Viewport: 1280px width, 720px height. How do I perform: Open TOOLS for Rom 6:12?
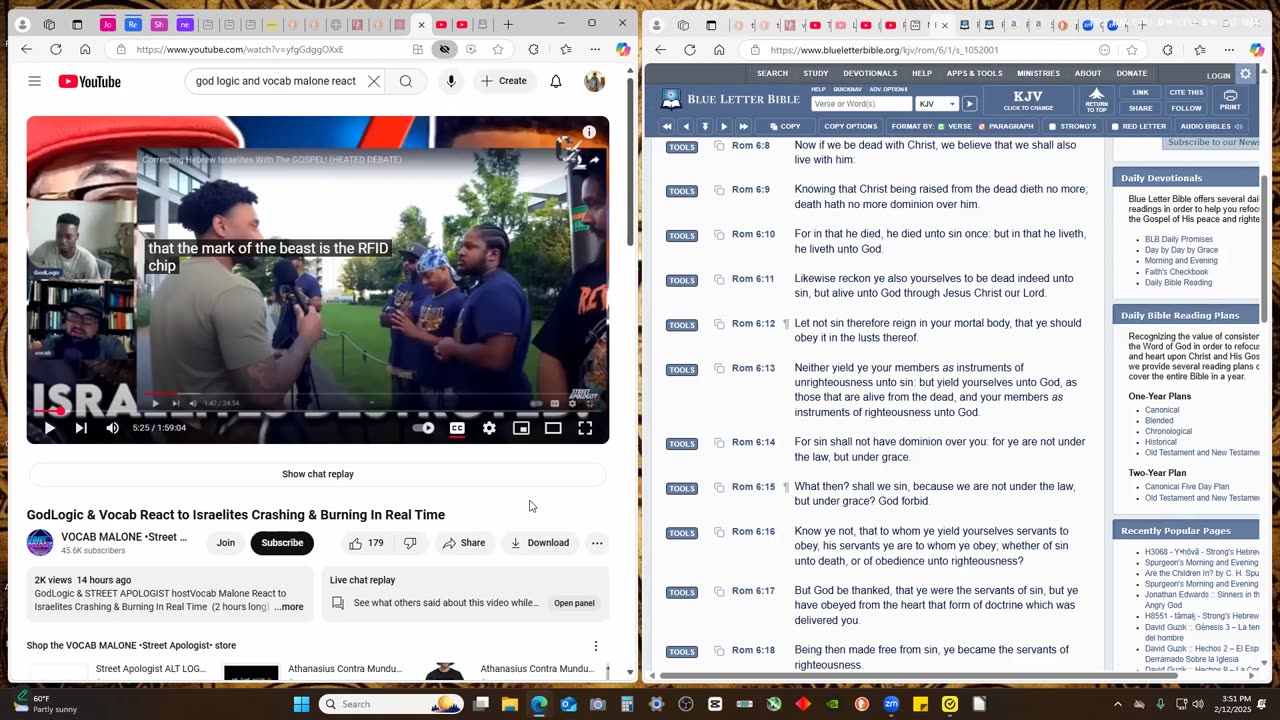[682, 325]
